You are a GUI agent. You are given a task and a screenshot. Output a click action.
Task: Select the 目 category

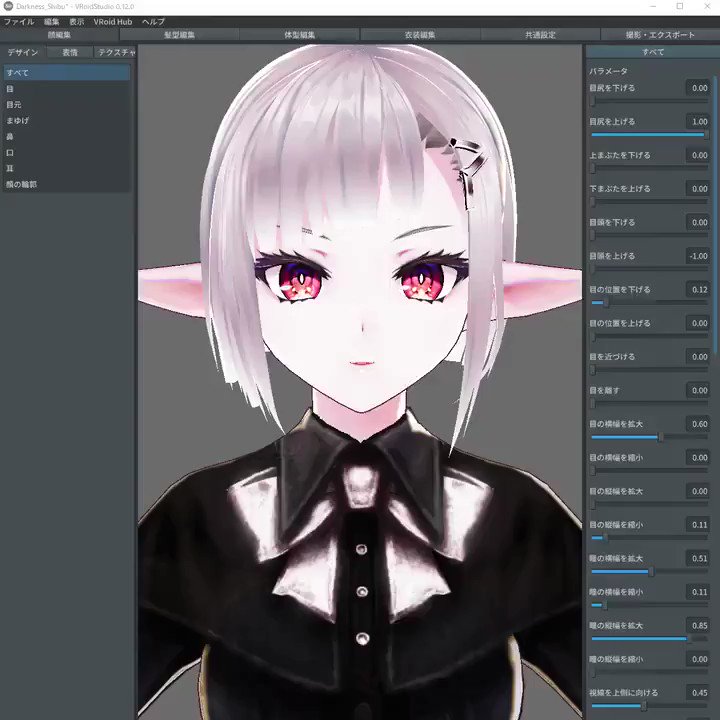pos(67,89)
